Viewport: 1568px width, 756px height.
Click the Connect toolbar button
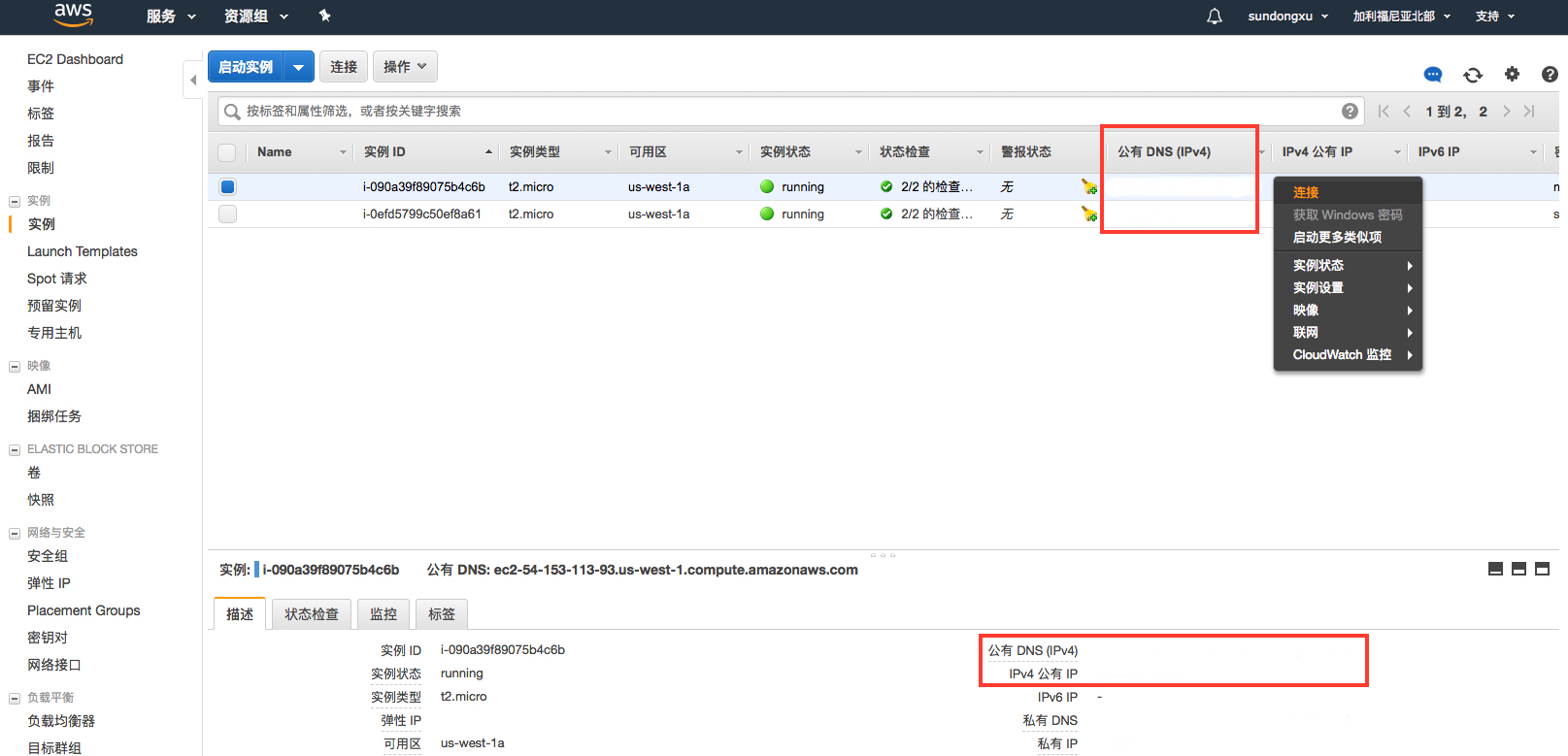point(344,67)
